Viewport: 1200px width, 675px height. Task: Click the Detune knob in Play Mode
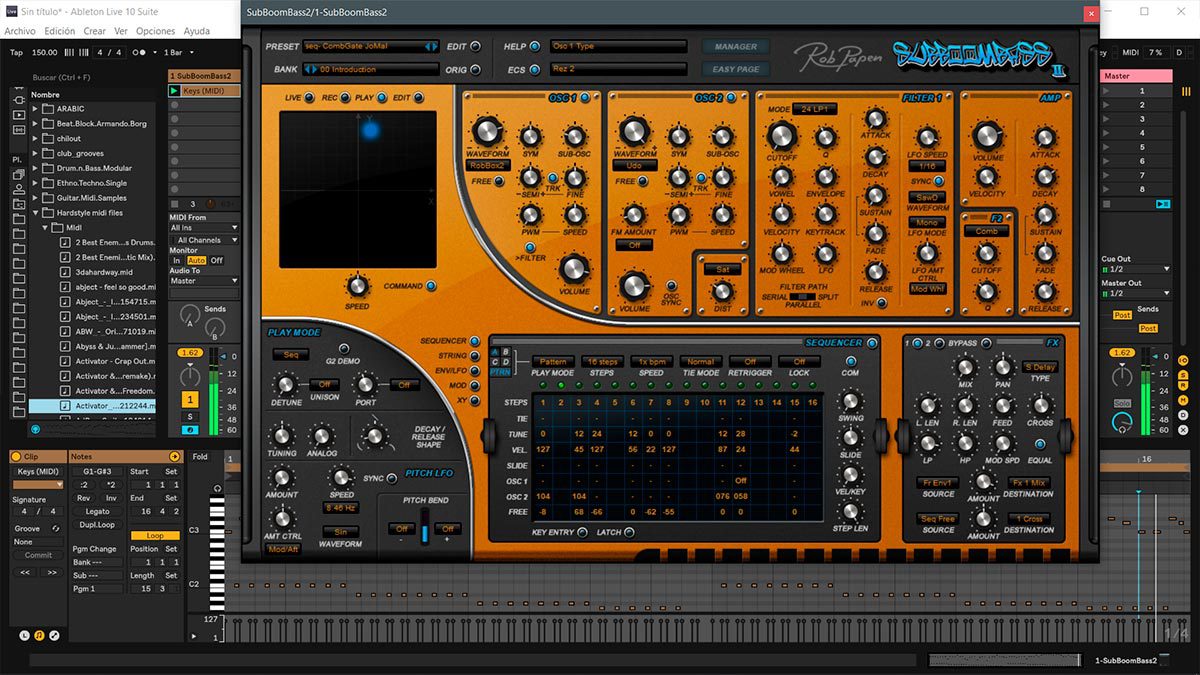tap(286, 385)
